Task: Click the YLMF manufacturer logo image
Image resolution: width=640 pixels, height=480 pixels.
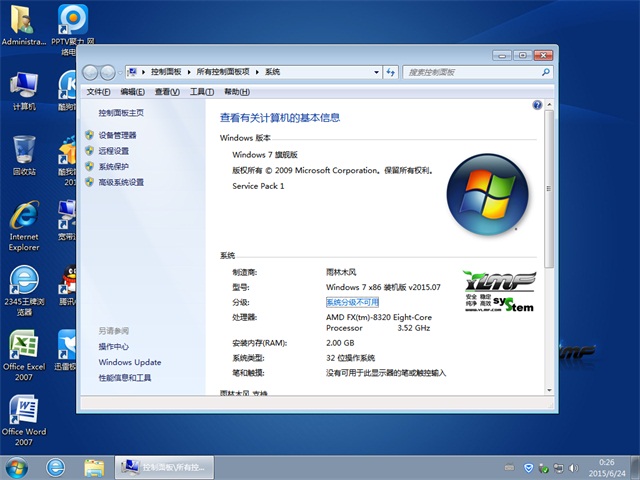Action: pyautogui.click(x=500, y=291)
